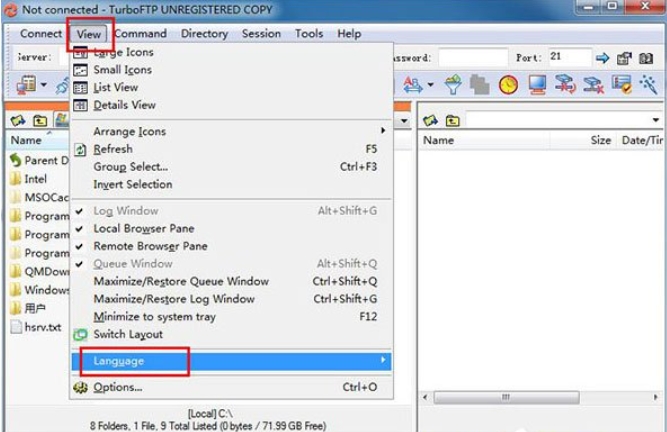Open the Tools menu
This screenshot has width=667, height=432.
[309, 34]
